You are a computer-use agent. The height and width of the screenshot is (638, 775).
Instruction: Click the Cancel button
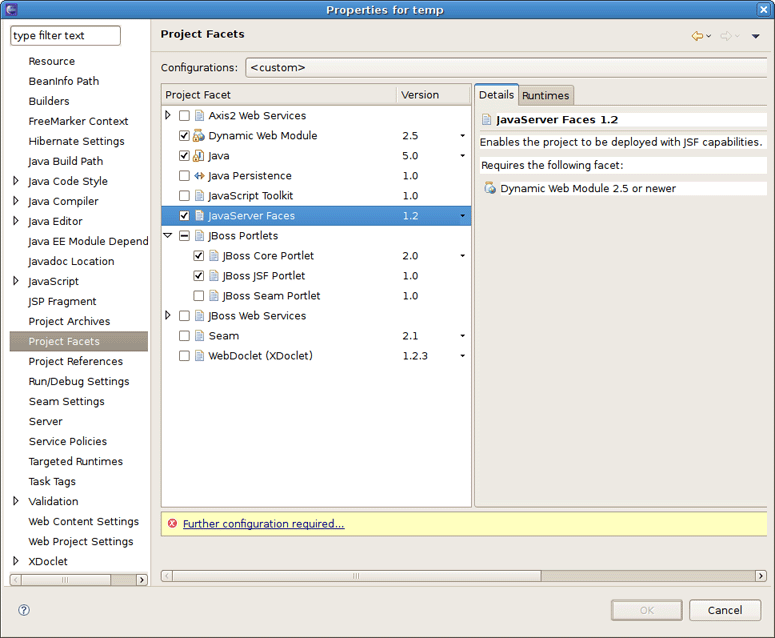[x=725, y=610]
